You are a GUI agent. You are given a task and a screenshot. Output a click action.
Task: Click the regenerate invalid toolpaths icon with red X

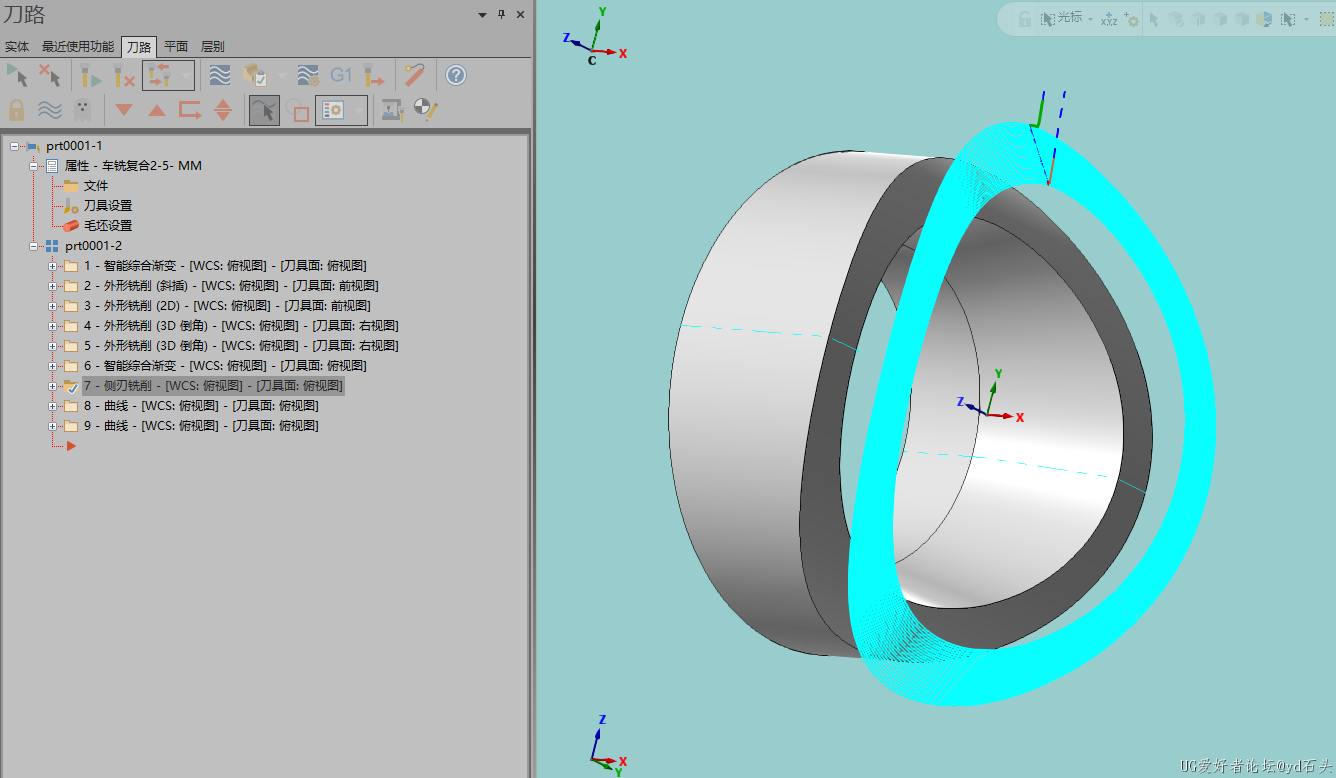point(124,75)
